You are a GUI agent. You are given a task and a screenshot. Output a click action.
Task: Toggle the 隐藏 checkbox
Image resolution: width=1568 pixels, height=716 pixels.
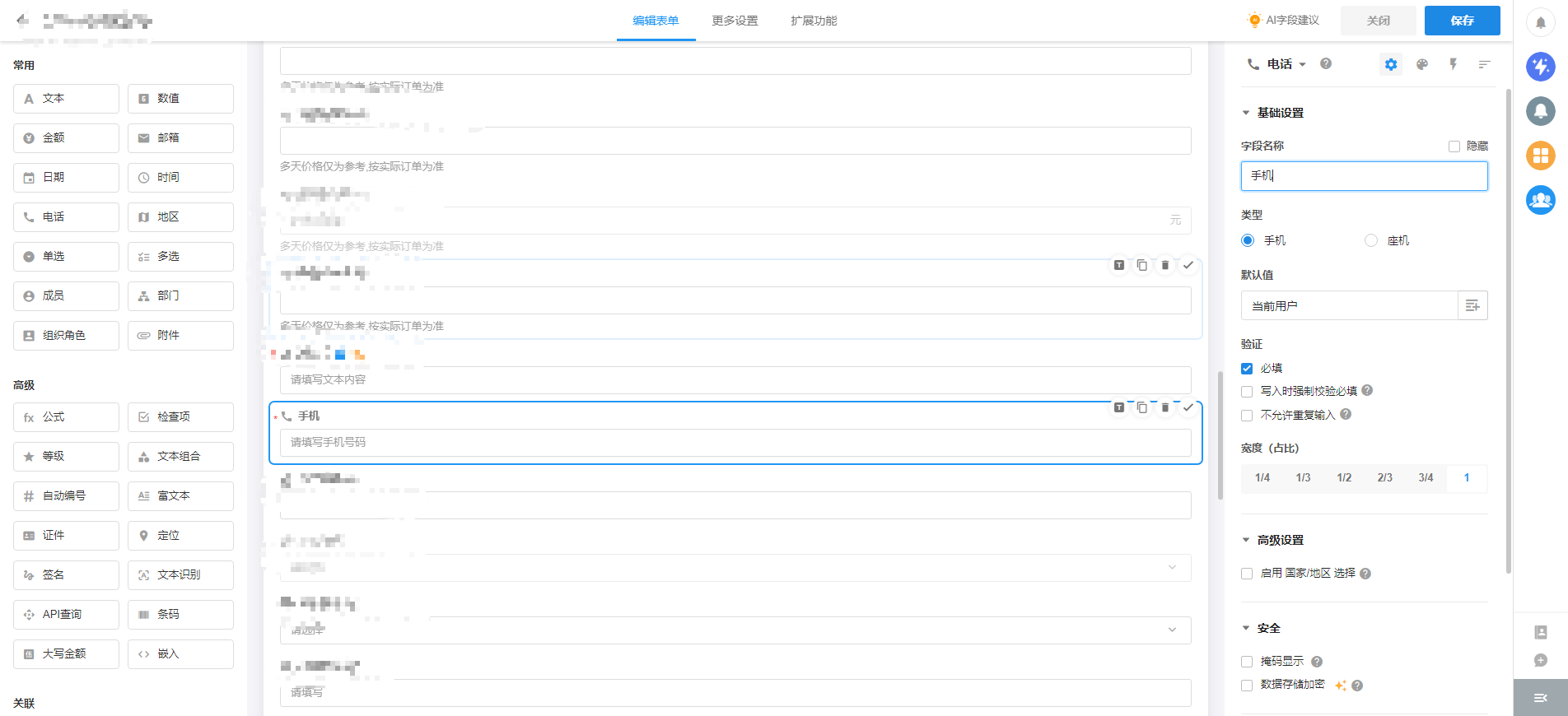pos(1454,146)
